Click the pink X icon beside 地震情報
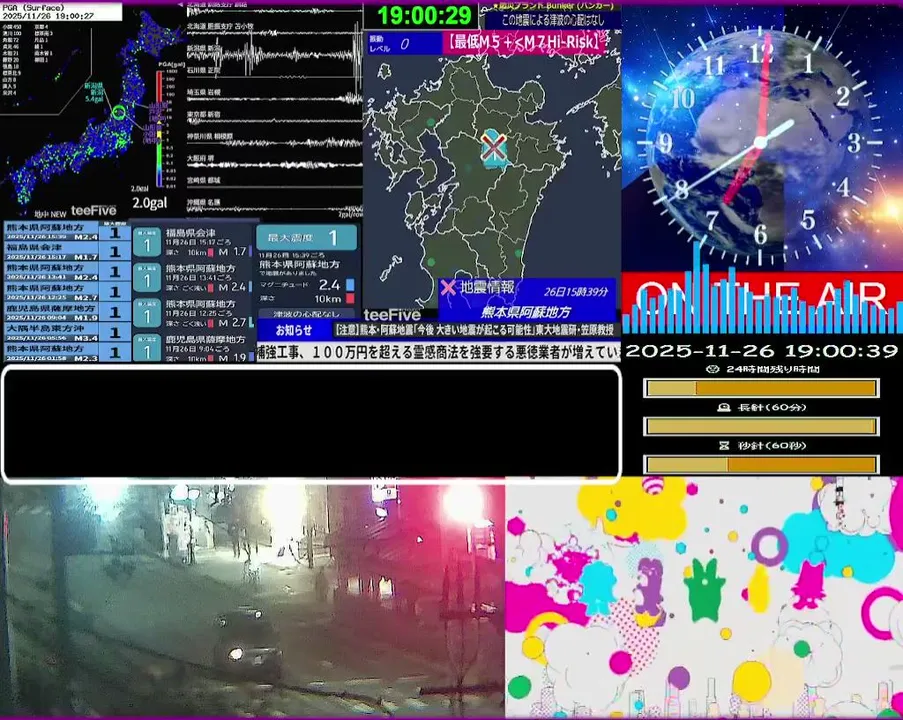903x720 pixels. tap(448, 287)
